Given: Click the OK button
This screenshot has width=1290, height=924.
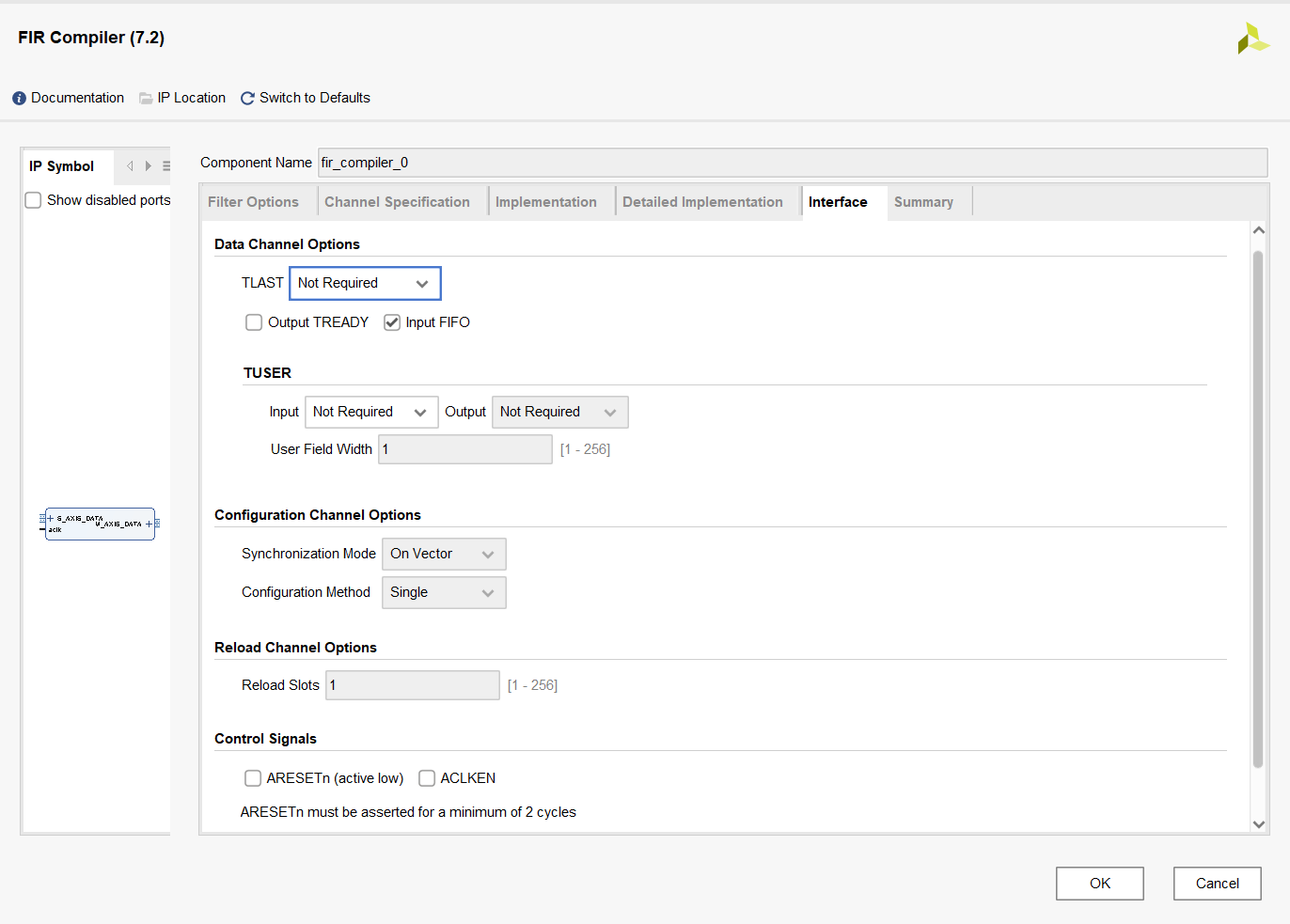Looking at the screenshot, I should (1100, 884).
